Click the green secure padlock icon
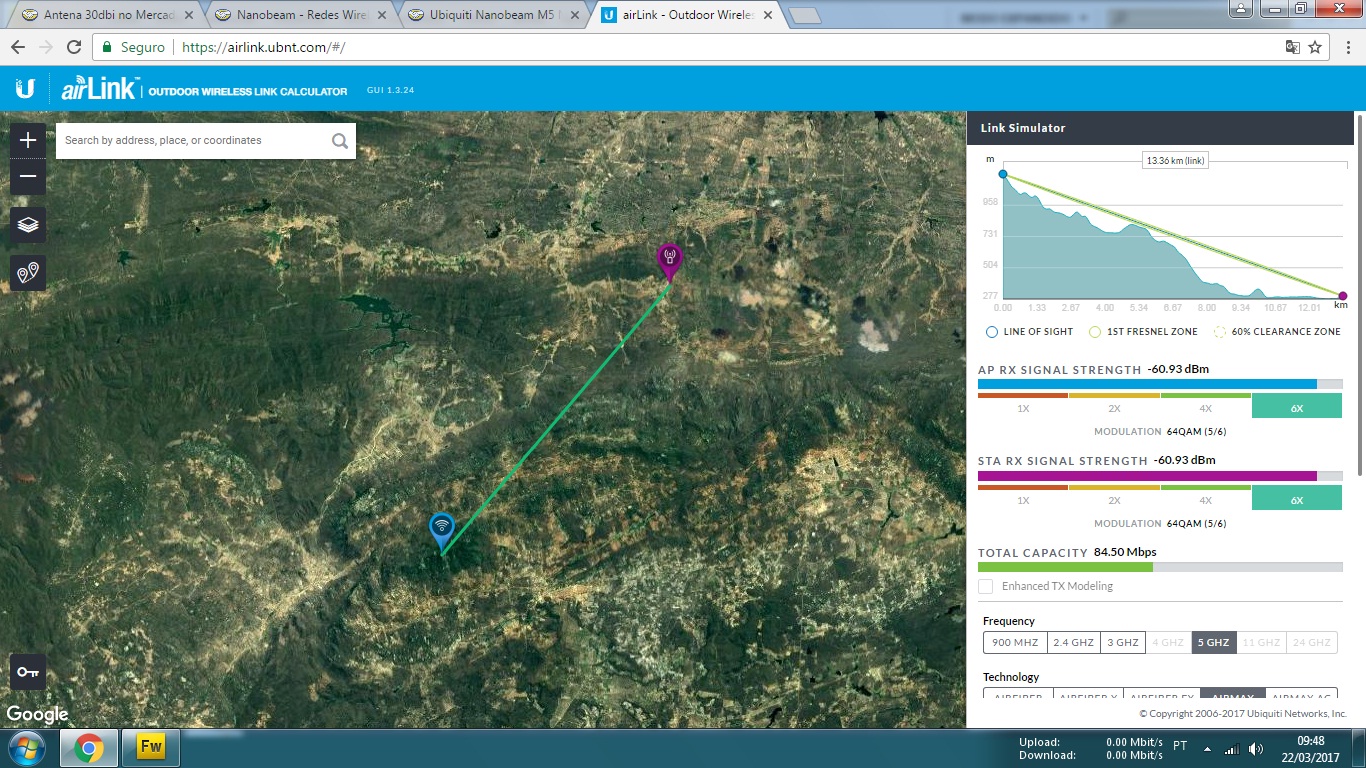The image size is (1366, 768). point(107,47)
